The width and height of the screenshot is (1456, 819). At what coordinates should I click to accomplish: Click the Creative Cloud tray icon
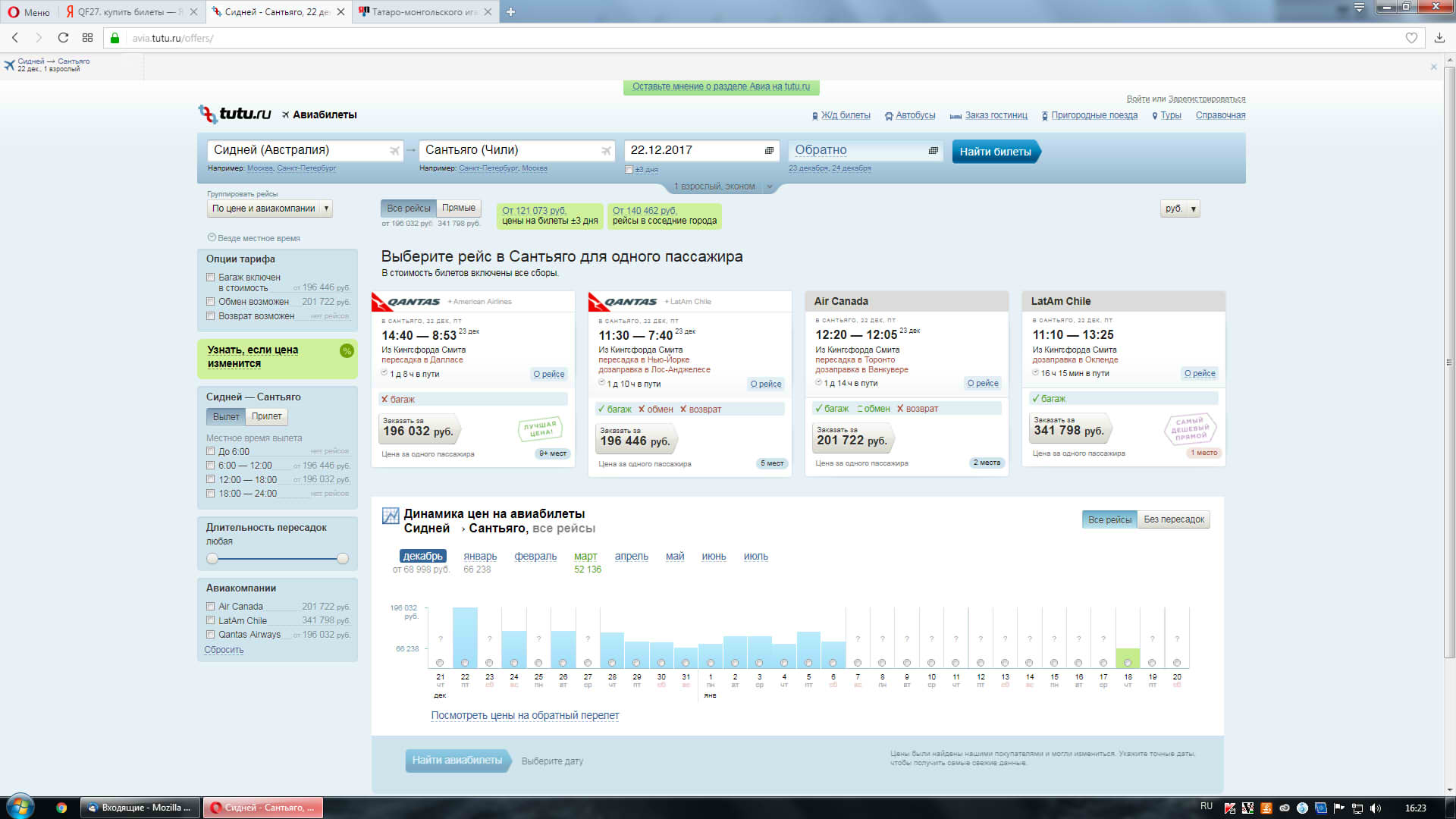(x=1284, y=808)
